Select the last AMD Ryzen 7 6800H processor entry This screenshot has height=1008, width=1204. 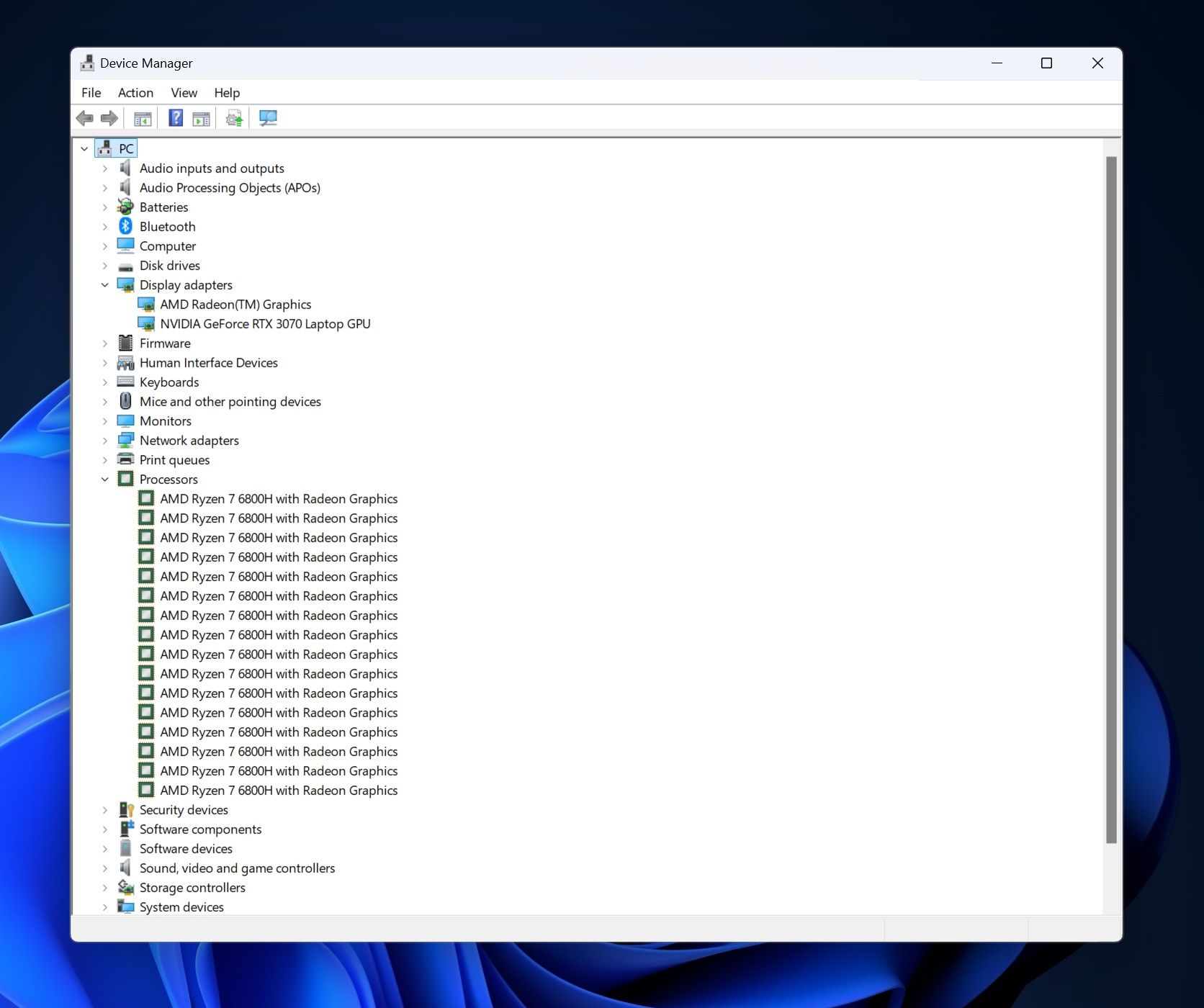[x=279, y=790]
